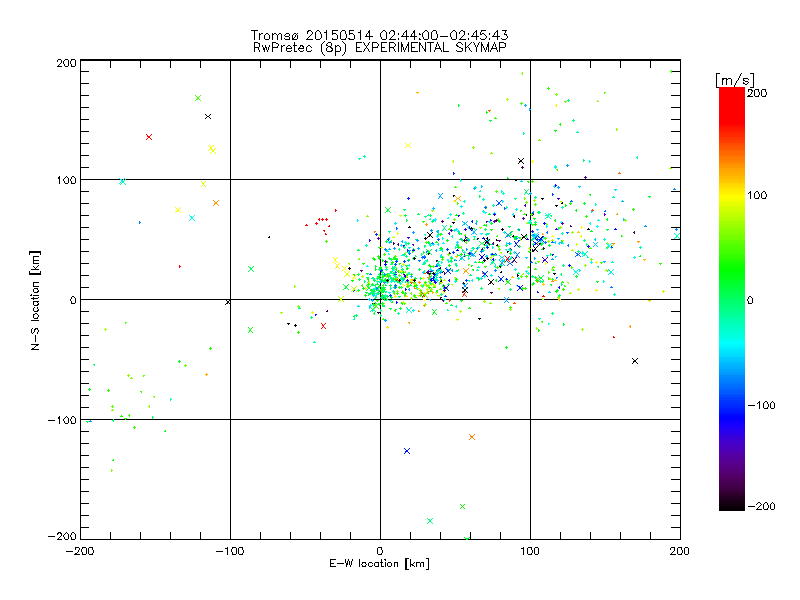Click the colorbar tick label '-100'
The width and height of the screenshot is (800, 600).
(762, 406)
